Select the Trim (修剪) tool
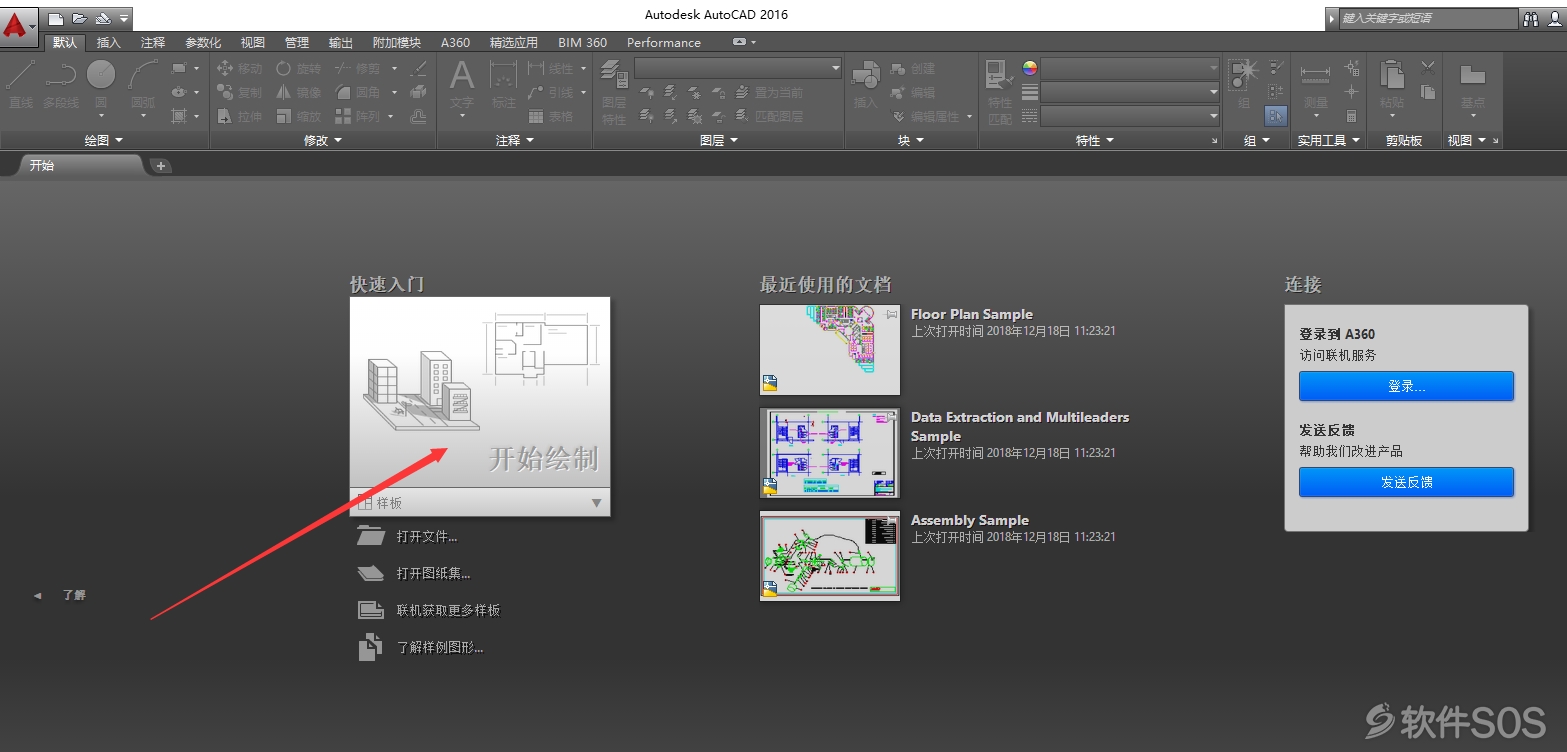Screen dimensions: 1567x752 click(x=357, y=68)
